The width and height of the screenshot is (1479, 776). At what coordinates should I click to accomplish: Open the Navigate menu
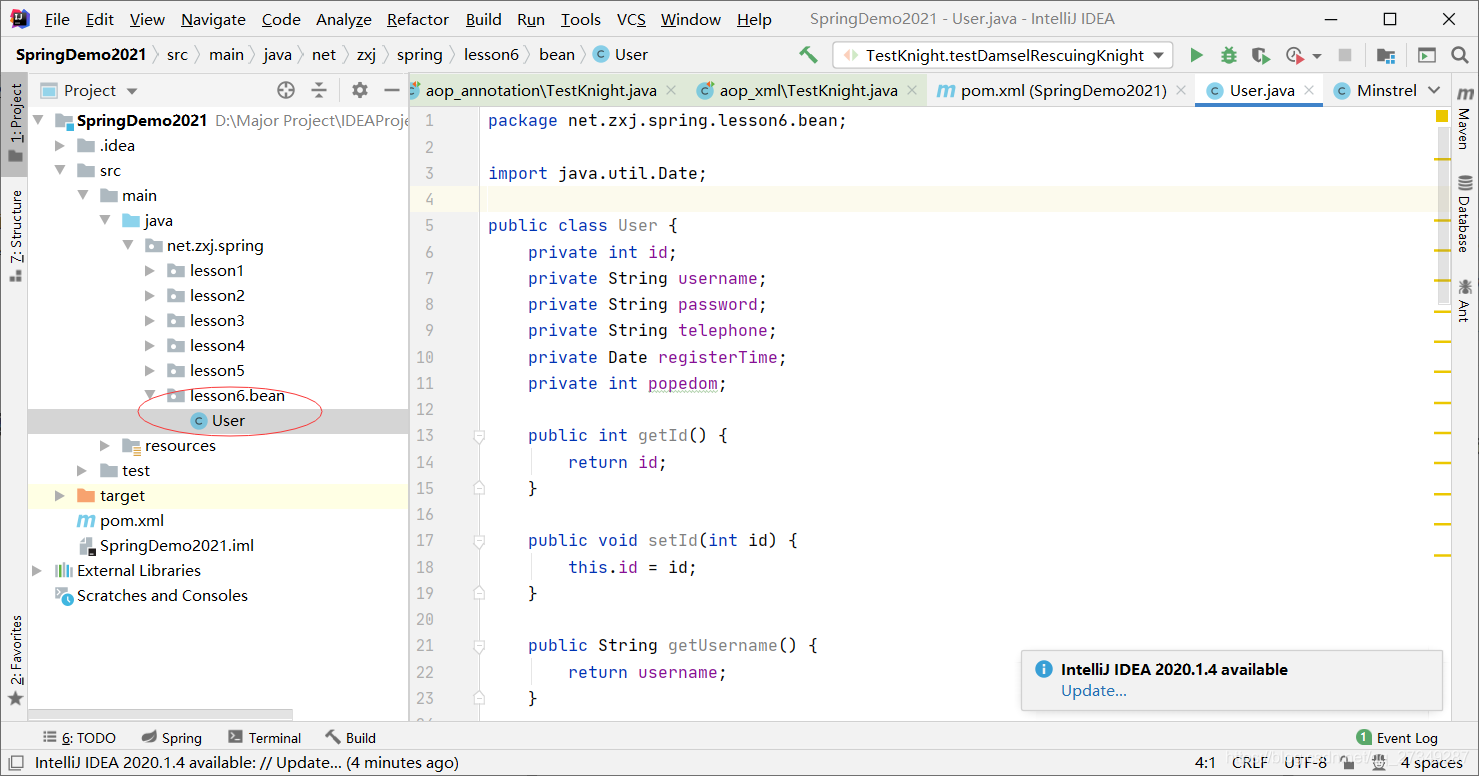[213, 19]
